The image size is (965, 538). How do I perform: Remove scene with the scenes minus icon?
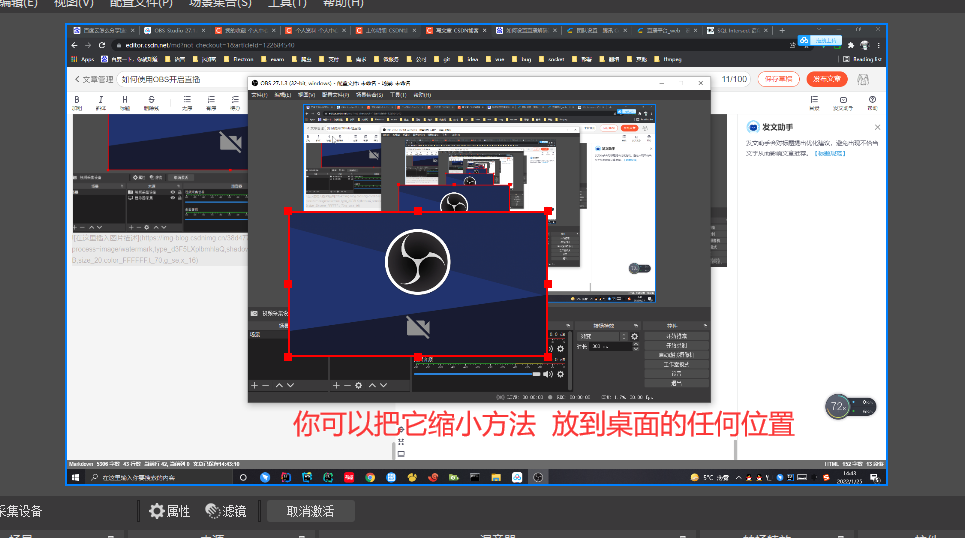[x=266, y=385]
